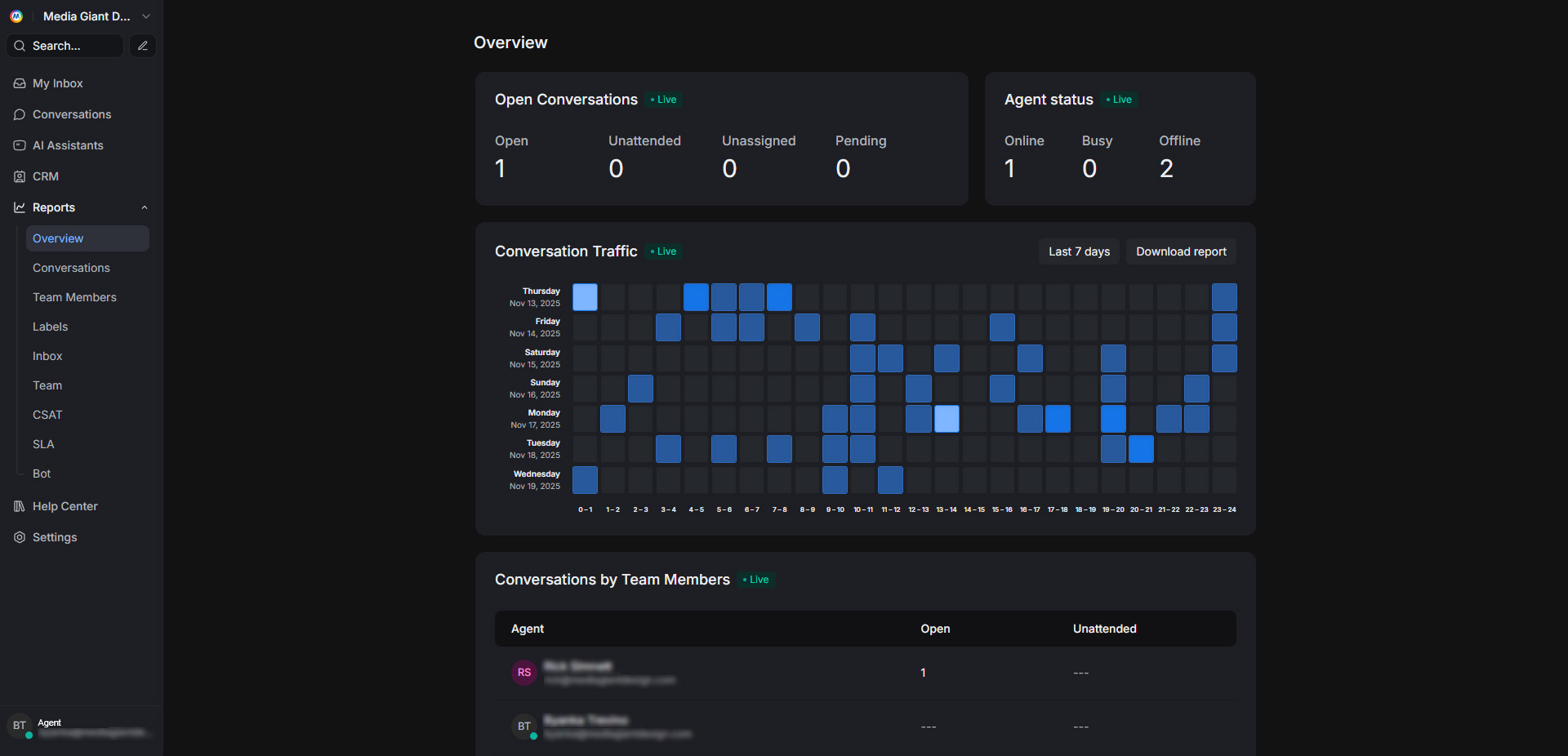The height and width of the screenshot is (756, 1568).
Task: Open the SLA report page
Action: 43,444
